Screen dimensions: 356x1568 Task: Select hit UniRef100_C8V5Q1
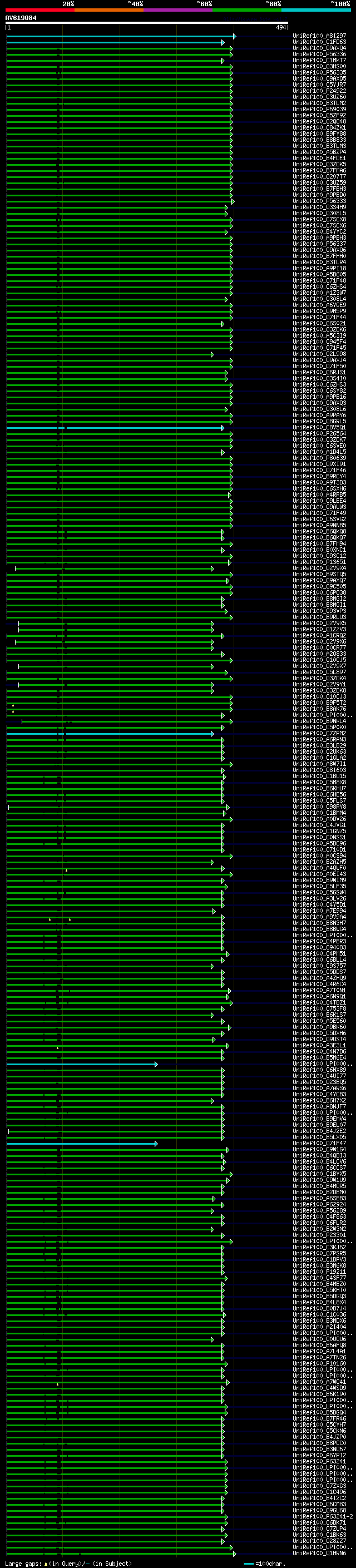pyautogui.click(x=319, y=427)
